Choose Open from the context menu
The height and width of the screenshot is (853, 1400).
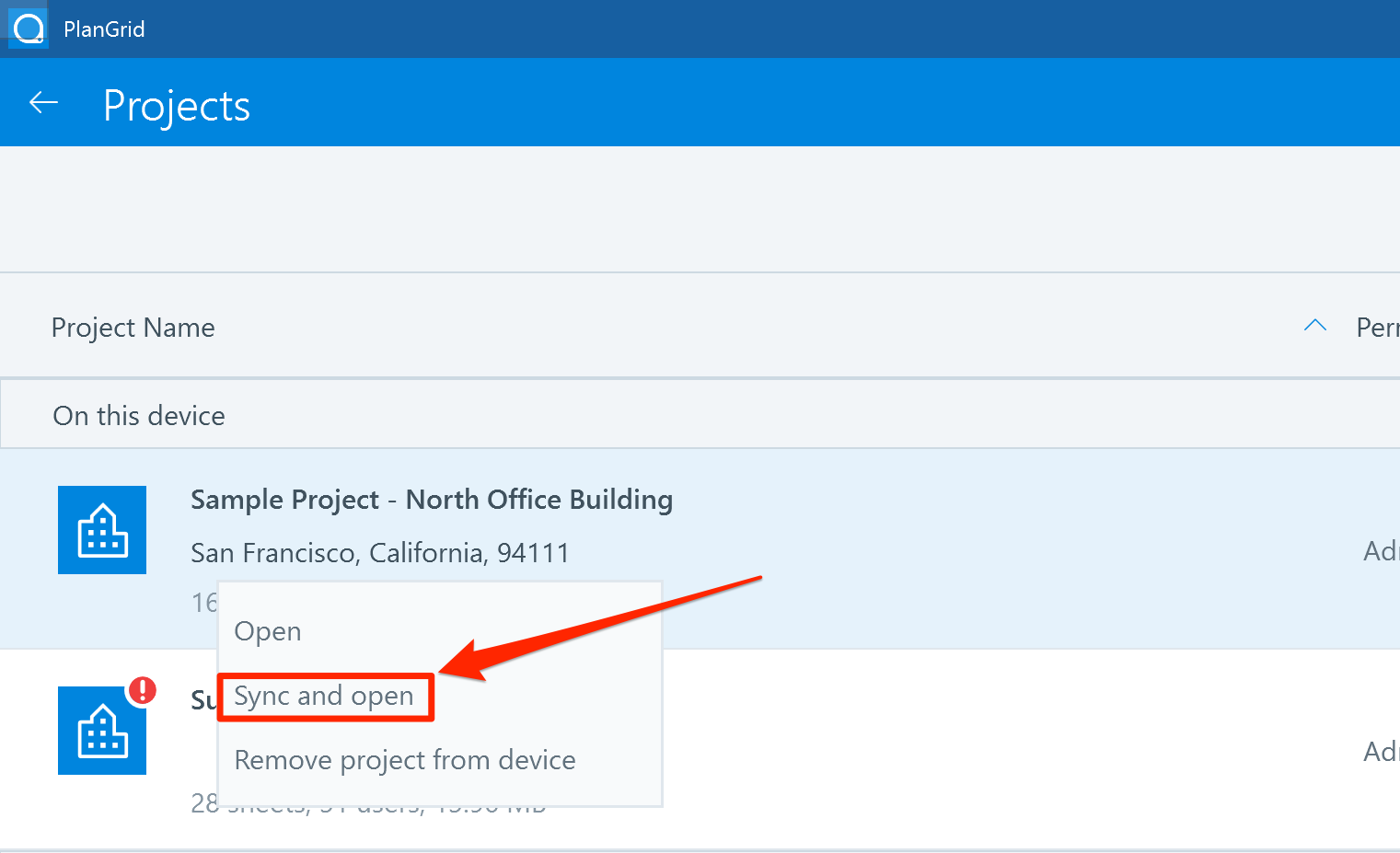click(x=268, y=631)
